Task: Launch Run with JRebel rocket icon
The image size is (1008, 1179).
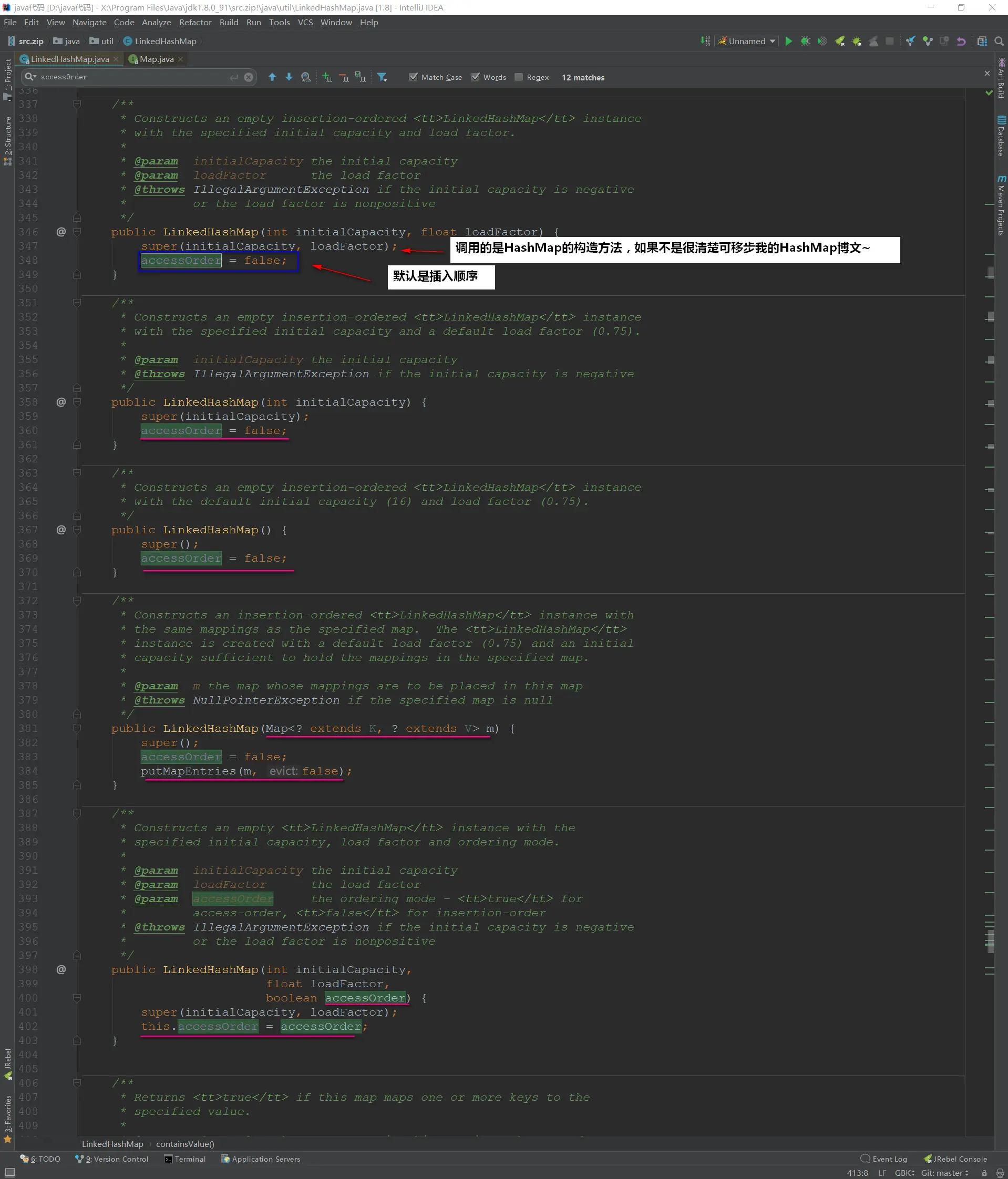Action: pyautogui.click(x=839, y=41)
